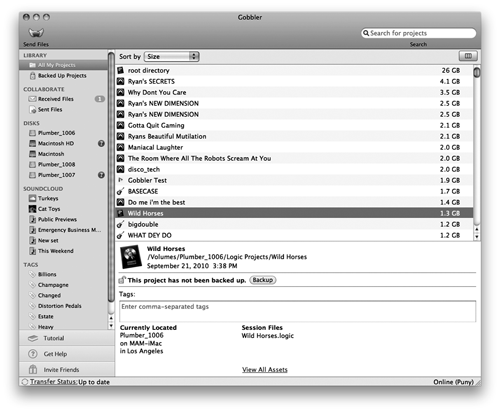This screenshot has width=500, height=412.
Task: Click the This Weekend playlist icon
Action: pos(32,251)
